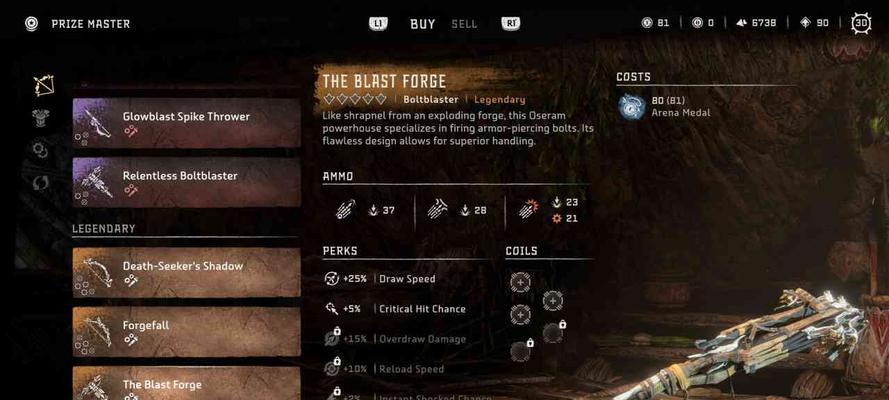Select the locked coil slot at bottom left

click(x=521, y=351)
